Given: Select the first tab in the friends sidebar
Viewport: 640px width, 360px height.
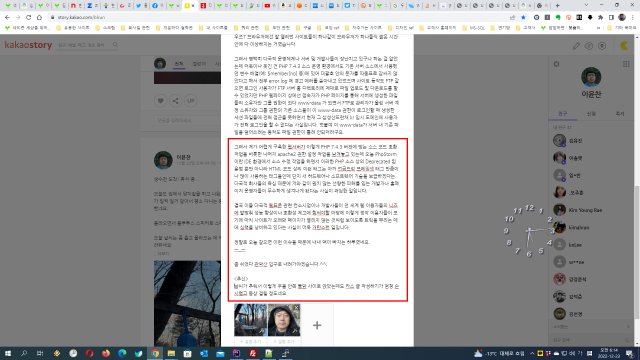Looking at the screenshot, I should coord(562,114).
